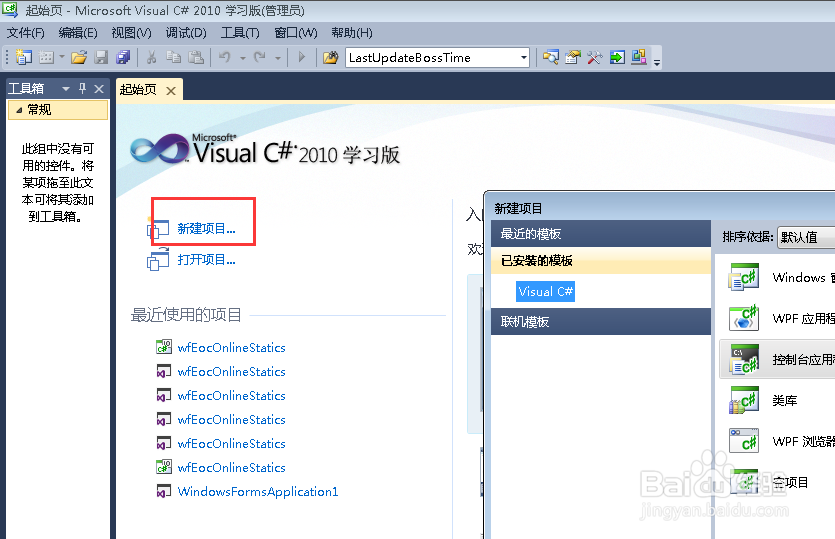Open the 工具箱 window position dropdown

tap(66, 88)
